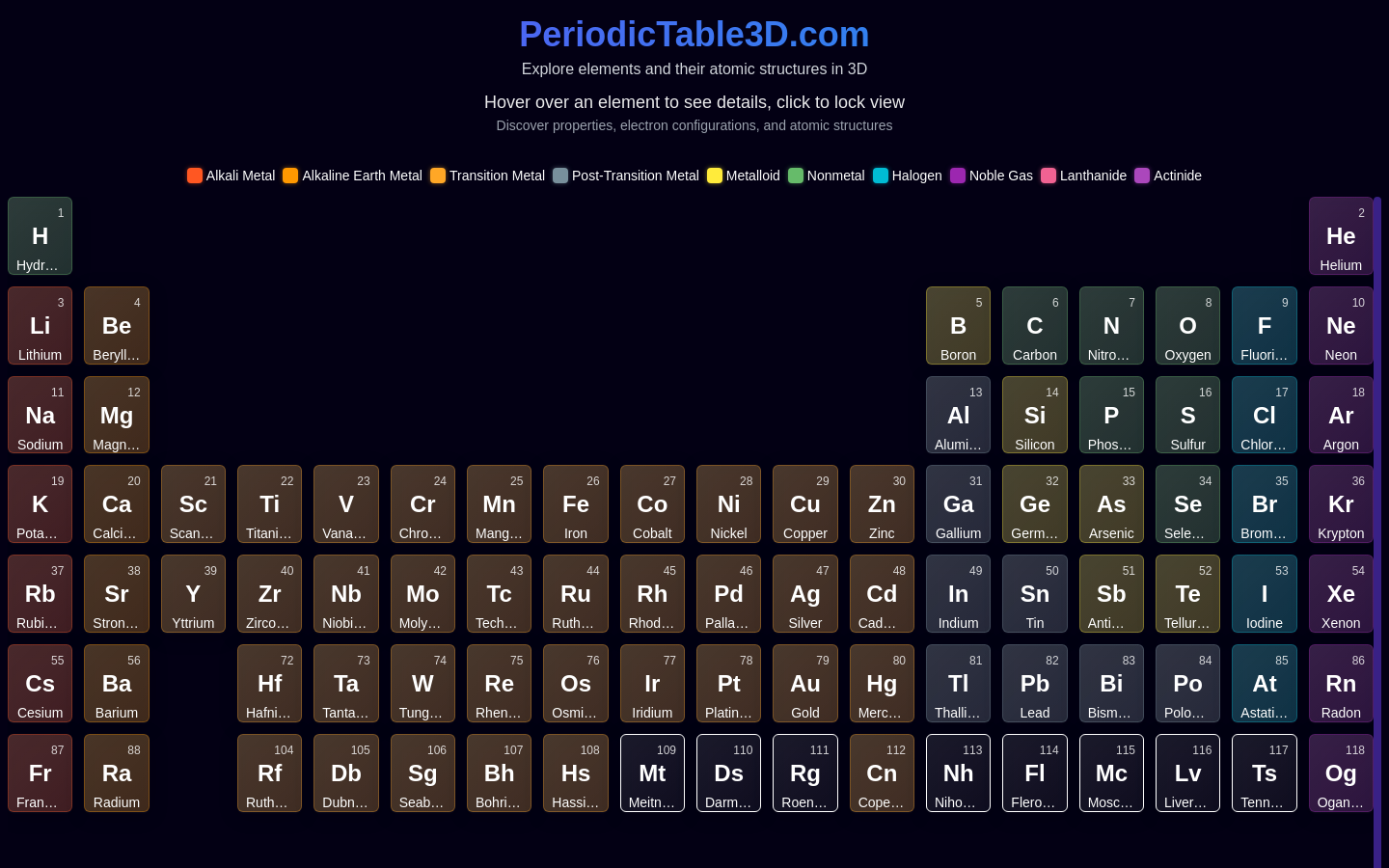Pick the Iodine element tile

click(1264, 594)
